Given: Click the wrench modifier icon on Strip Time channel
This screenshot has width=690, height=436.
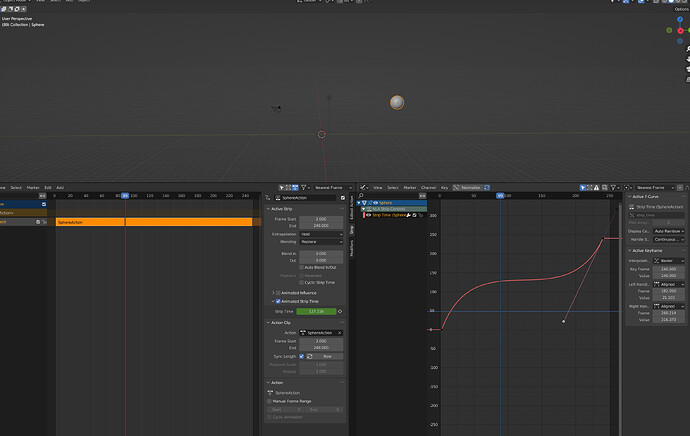Looking at the screenshot, I should [408, 215].
